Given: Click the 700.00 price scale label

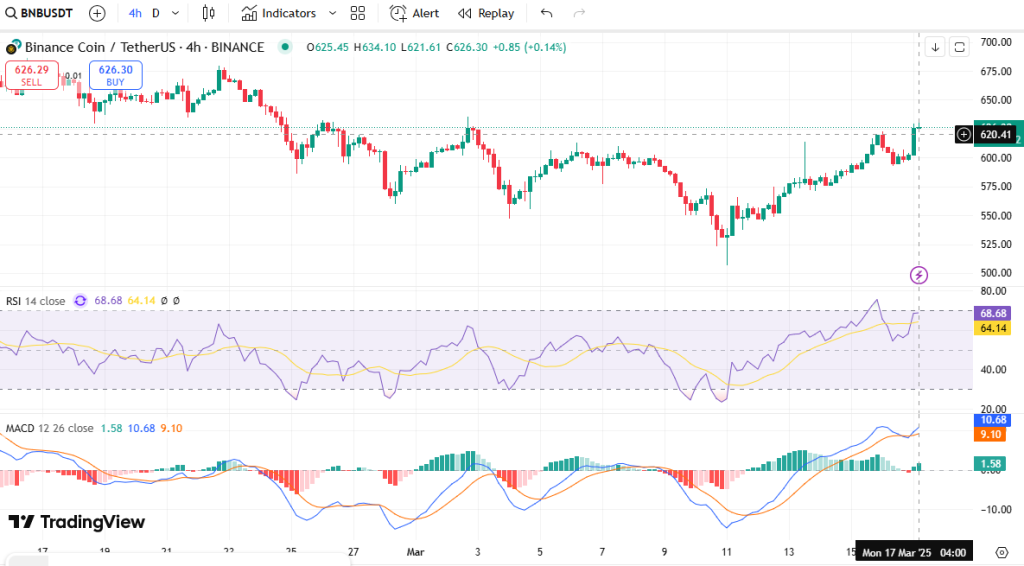Looking at the screenshot, I should click(x=996, y=42).
